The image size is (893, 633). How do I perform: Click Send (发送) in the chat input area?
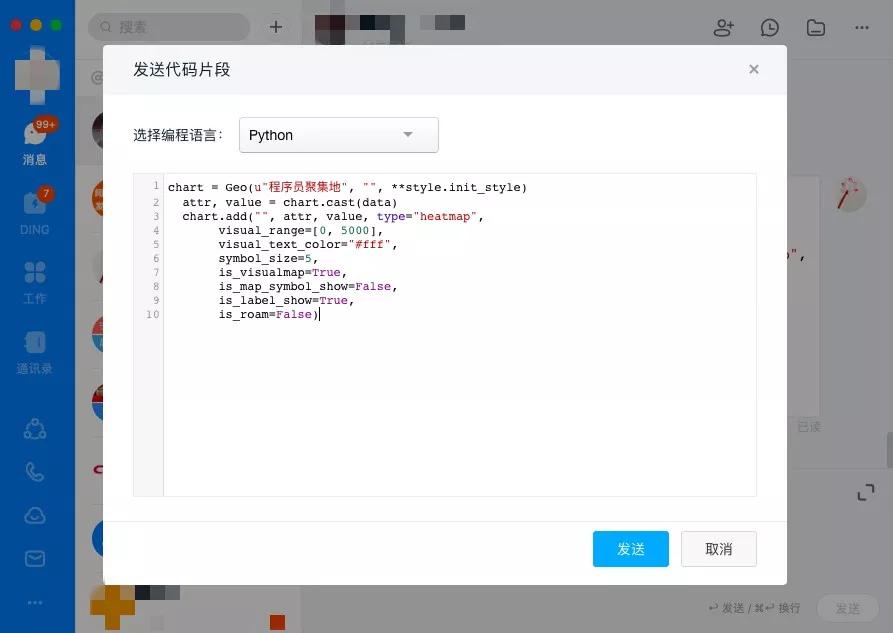coord(848,607)
